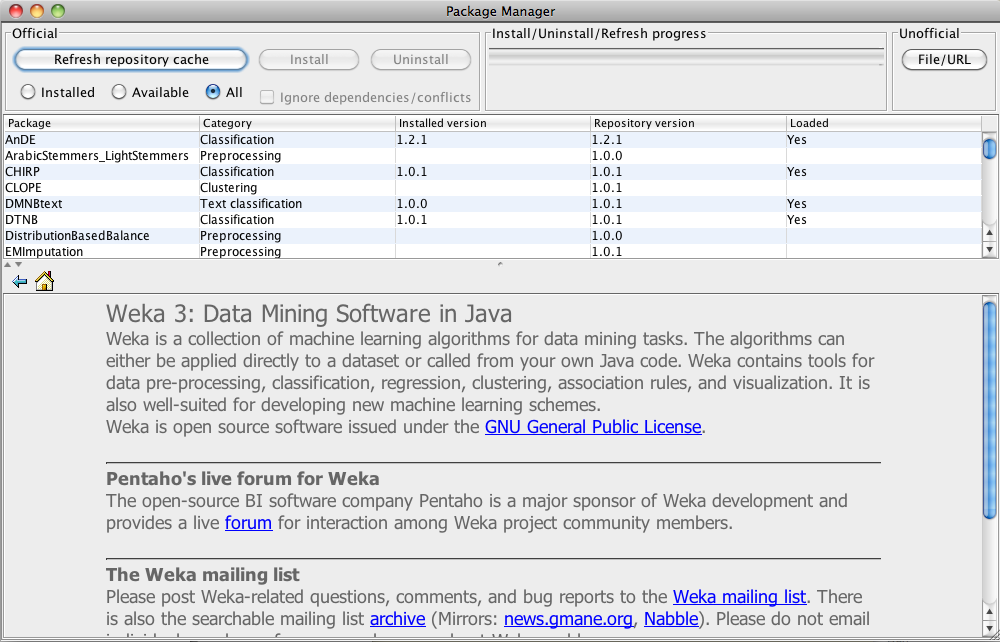The width and height of the screenshot is (1000, 642).
Task: Click the Uninstall button
Action: click(421, 60)
